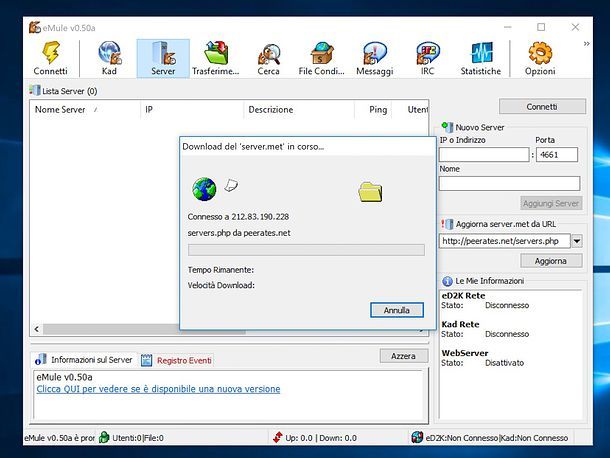Click the Le Mie Informazioni info icon
Image resolution: width=610 pixels, height=458 pixels.
tap(447, 281)
